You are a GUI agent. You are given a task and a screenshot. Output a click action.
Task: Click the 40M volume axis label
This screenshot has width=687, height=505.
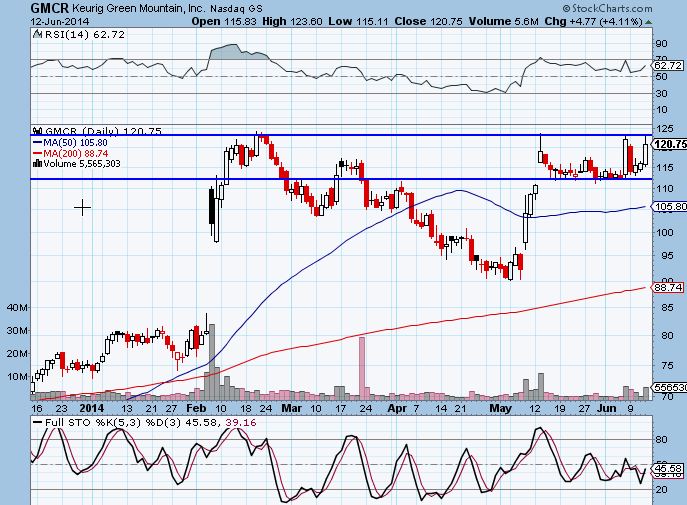tap(18, 307)
